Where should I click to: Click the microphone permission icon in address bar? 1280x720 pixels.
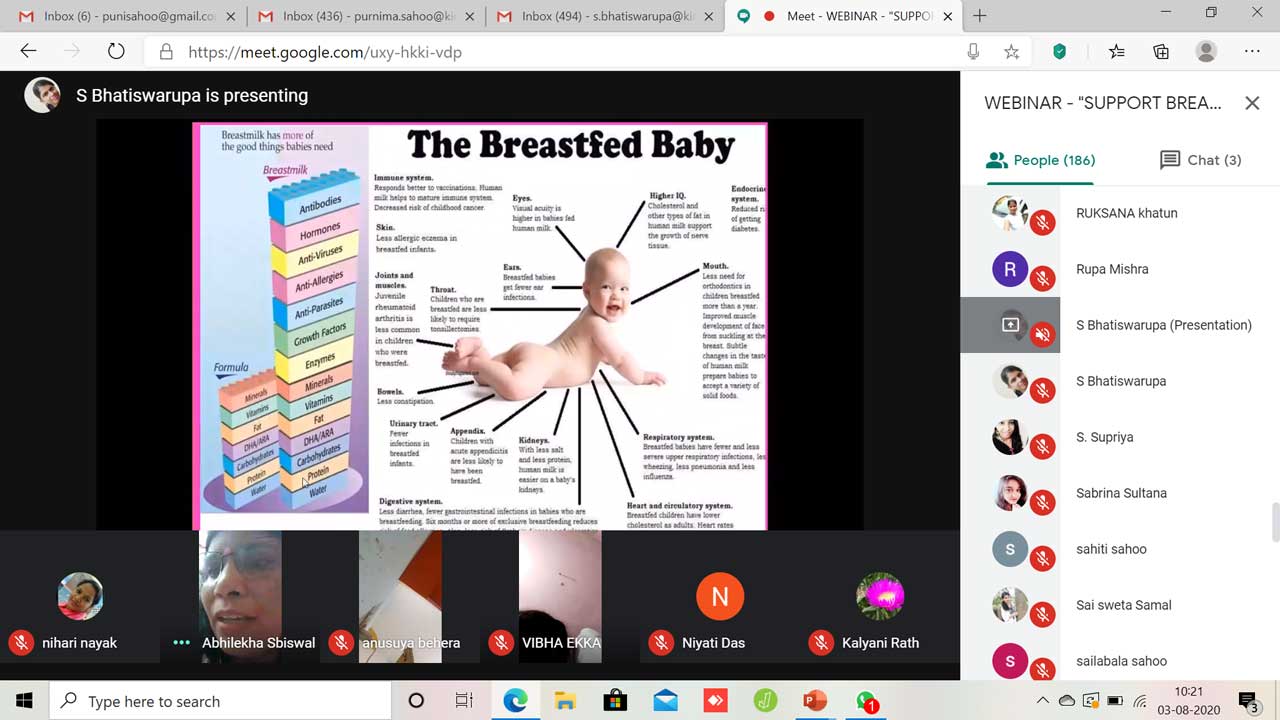pos(973,52)
